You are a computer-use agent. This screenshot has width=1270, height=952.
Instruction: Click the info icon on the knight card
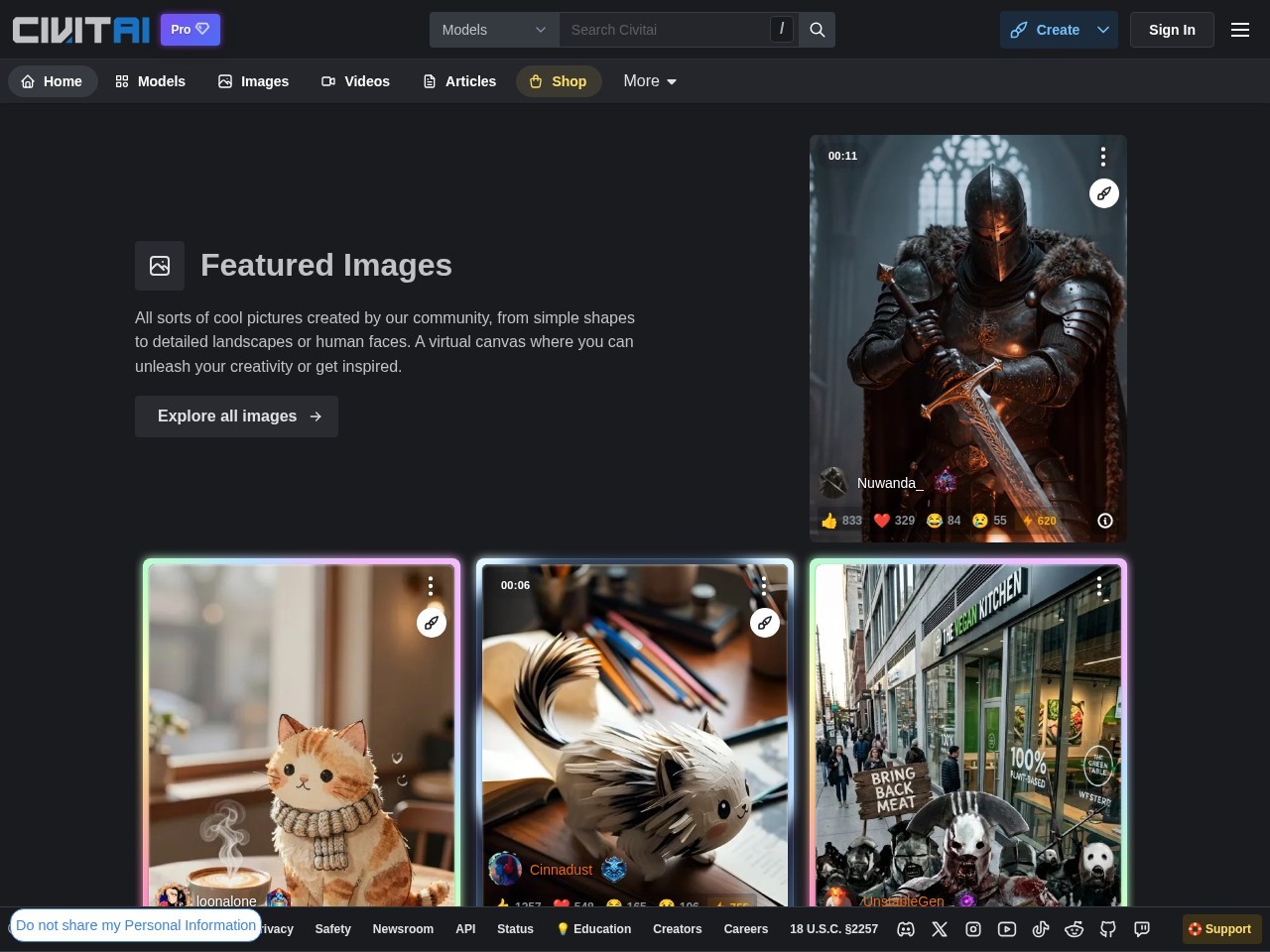click(1104, 521)
